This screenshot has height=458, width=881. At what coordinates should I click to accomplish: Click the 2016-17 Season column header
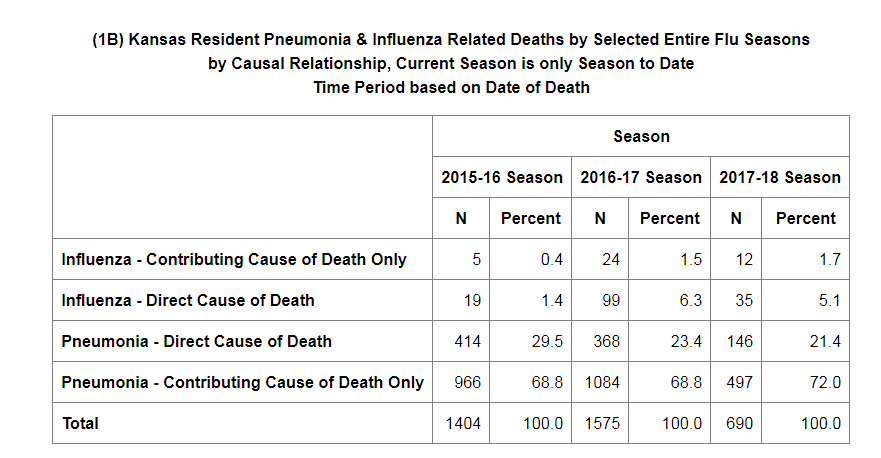[641, 177]
